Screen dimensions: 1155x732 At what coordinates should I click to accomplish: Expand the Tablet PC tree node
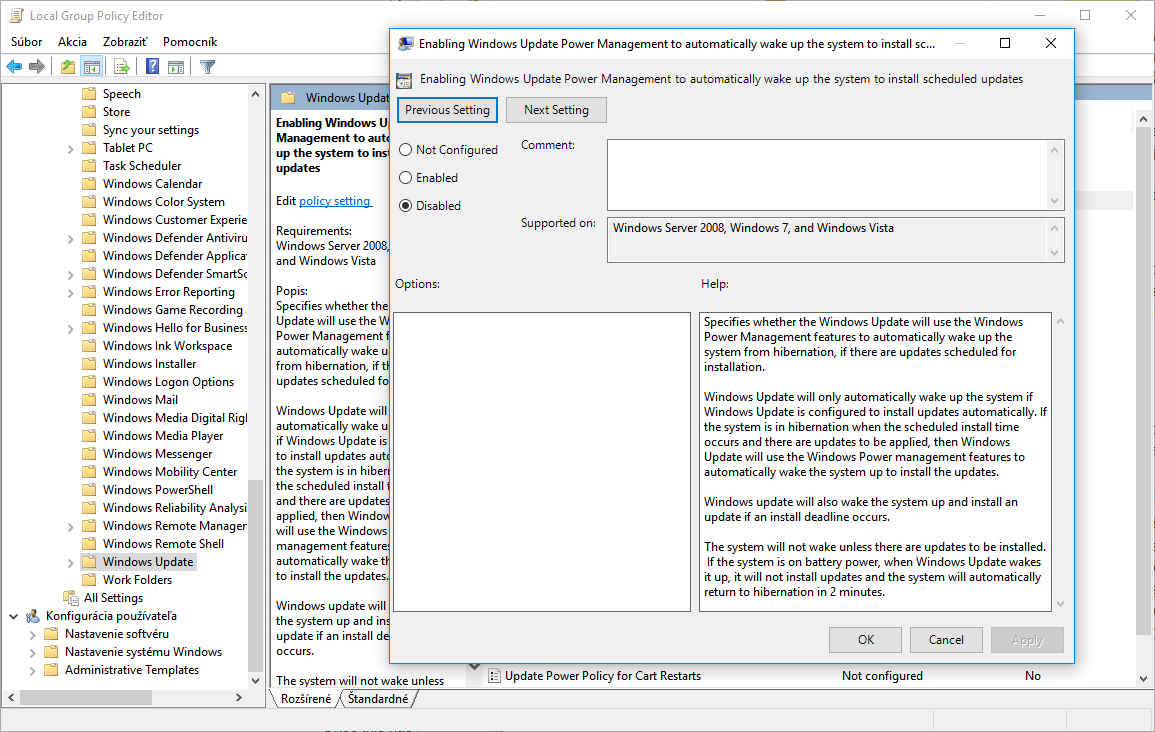(71, 148)
